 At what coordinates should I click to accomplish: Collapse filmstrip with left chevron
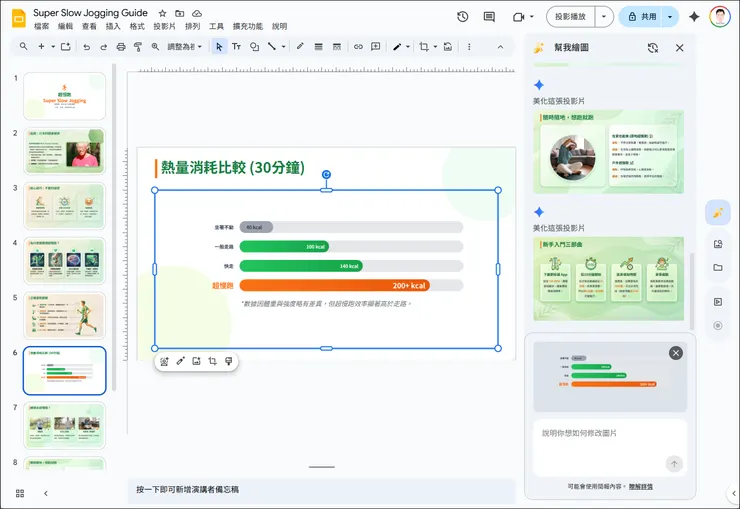pos(46,493)
